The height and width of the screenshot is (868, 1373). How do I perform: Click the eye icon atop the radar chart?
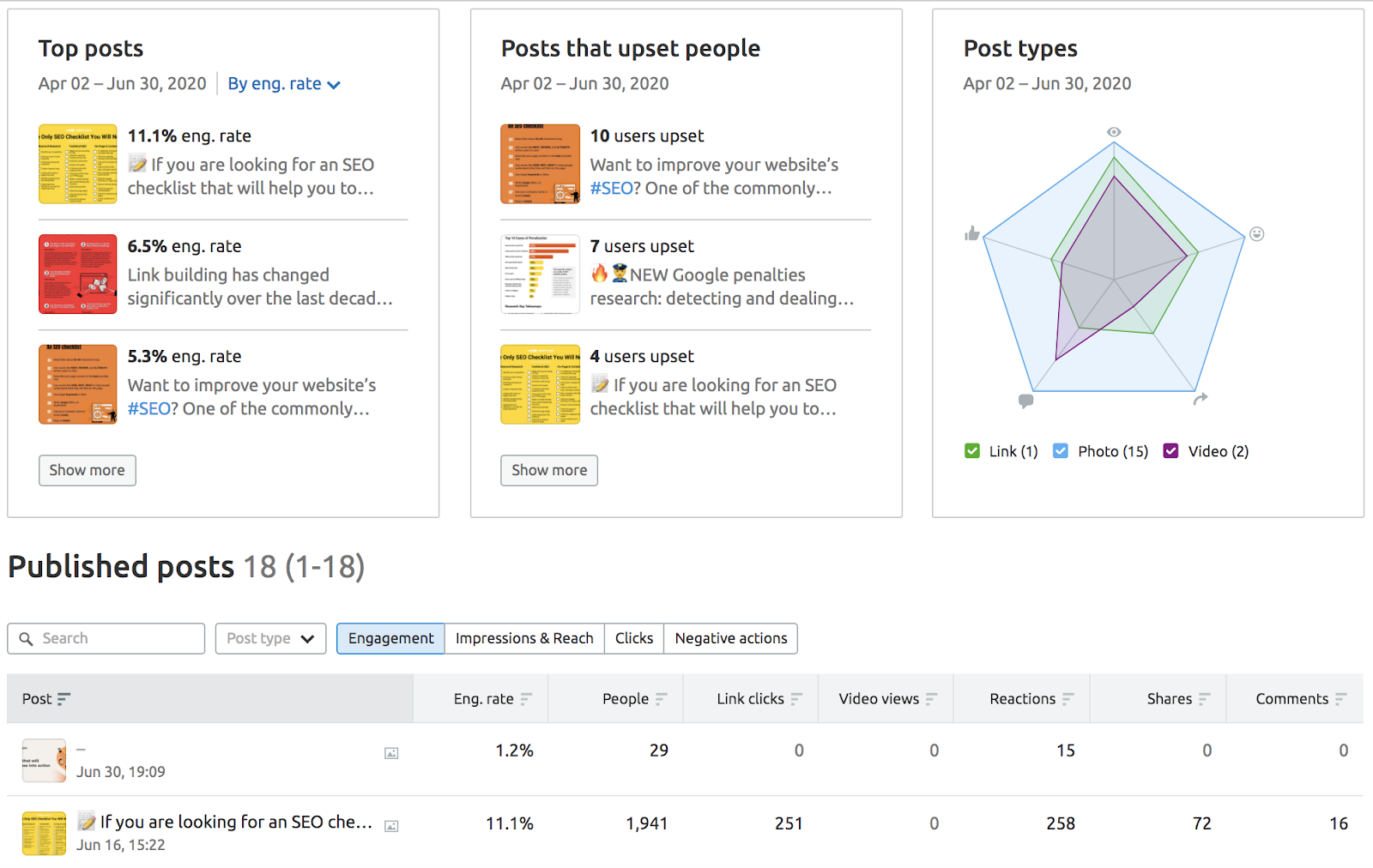coord(1114,132)
